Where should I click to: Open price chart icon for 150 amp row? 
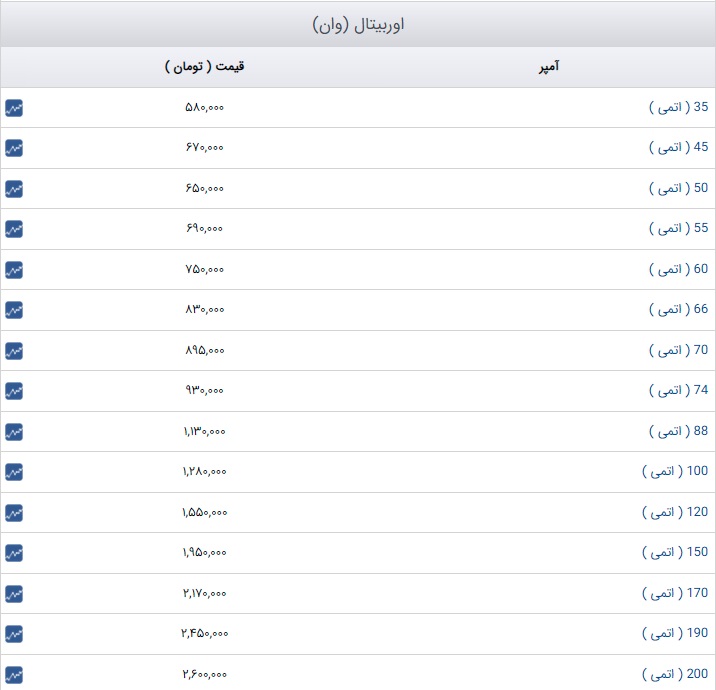point(14,553)
